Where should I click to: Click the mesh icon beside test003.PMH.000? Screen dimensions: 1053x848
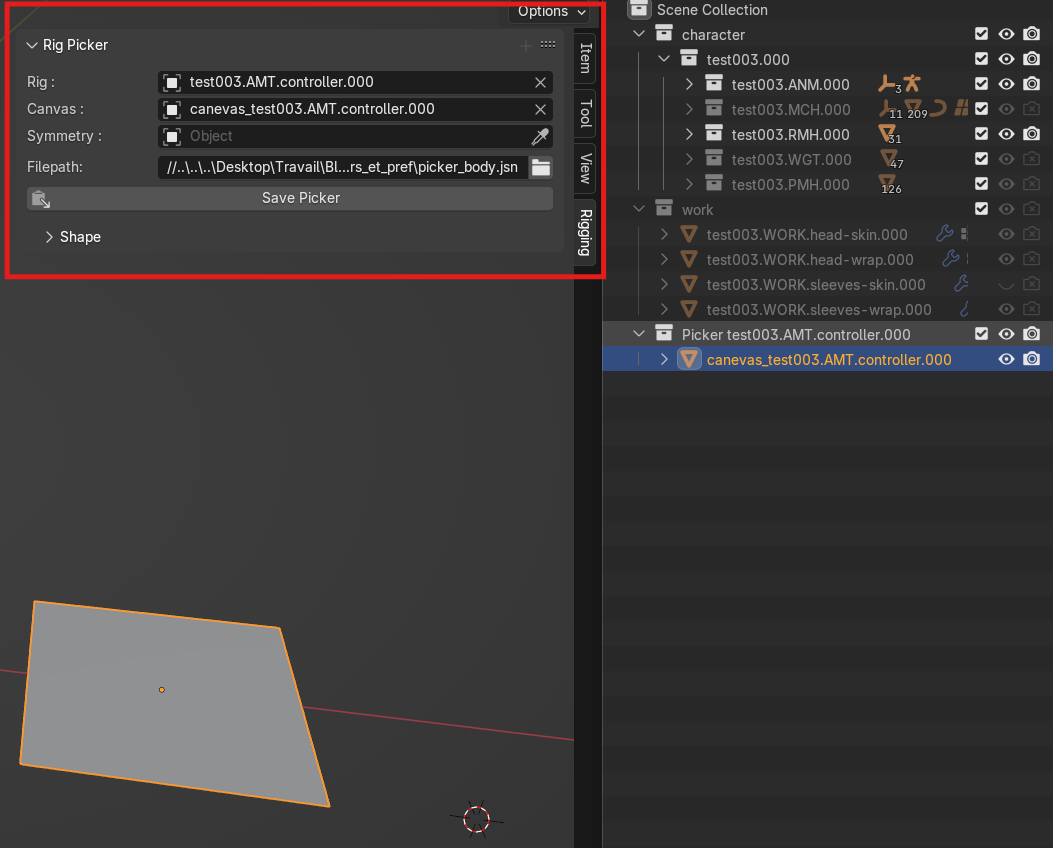[886, 182]
